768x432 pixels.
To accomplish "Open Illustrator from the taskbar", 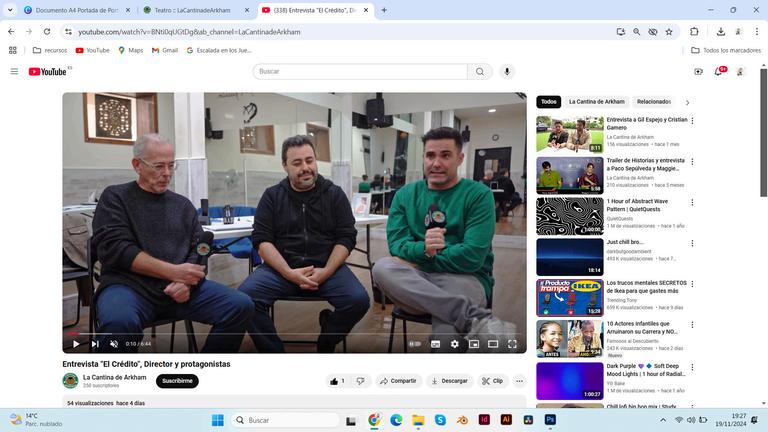I will (506, 420).
